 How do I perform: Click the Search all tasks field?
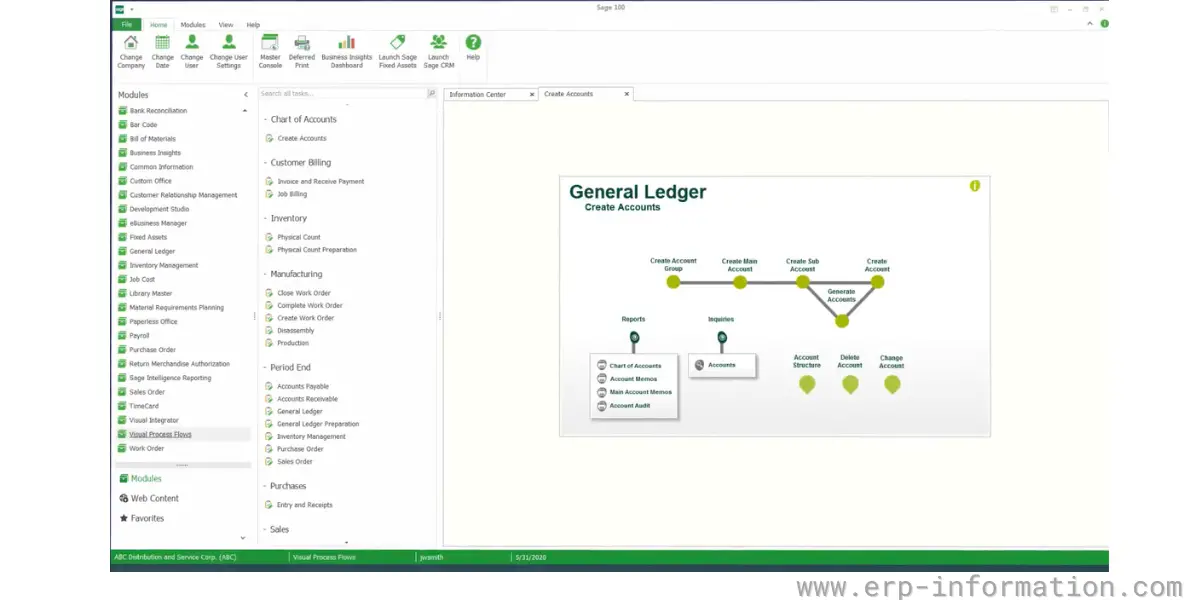pos(342,94)
